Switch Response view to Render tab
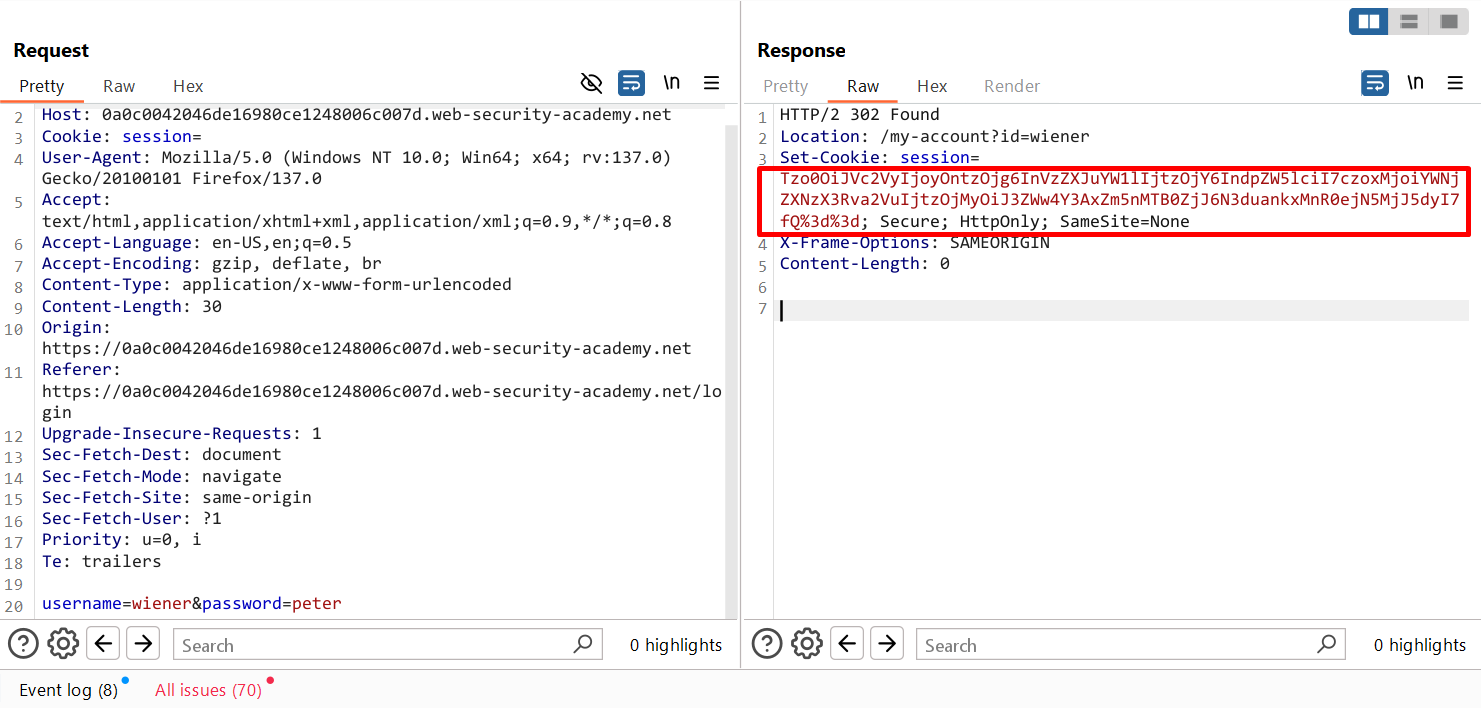This screenshot has width=1481, height=708. (1012, 86)
